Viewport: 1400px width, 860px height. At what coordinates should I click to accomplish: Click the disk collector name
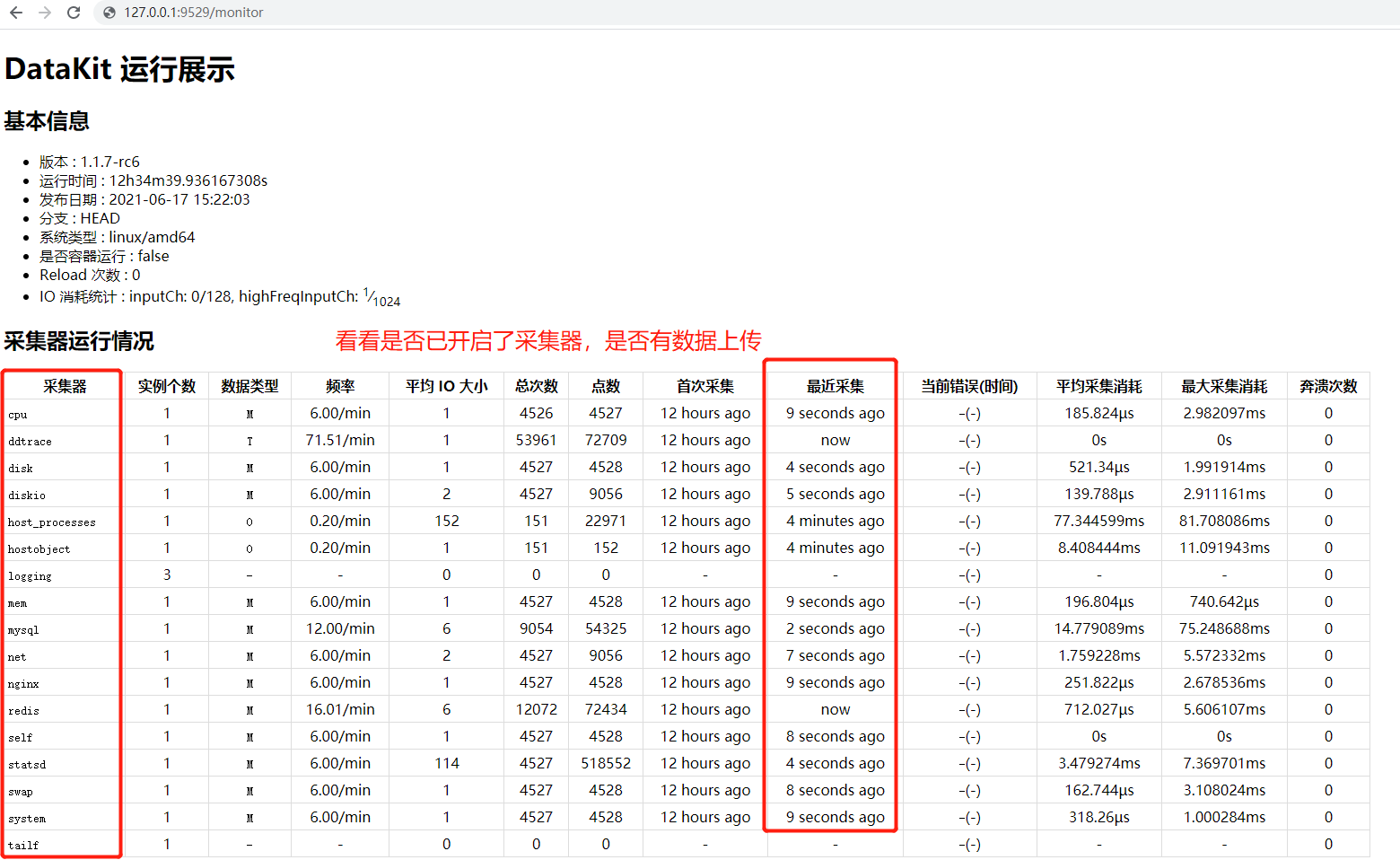(x=20, y=469)
